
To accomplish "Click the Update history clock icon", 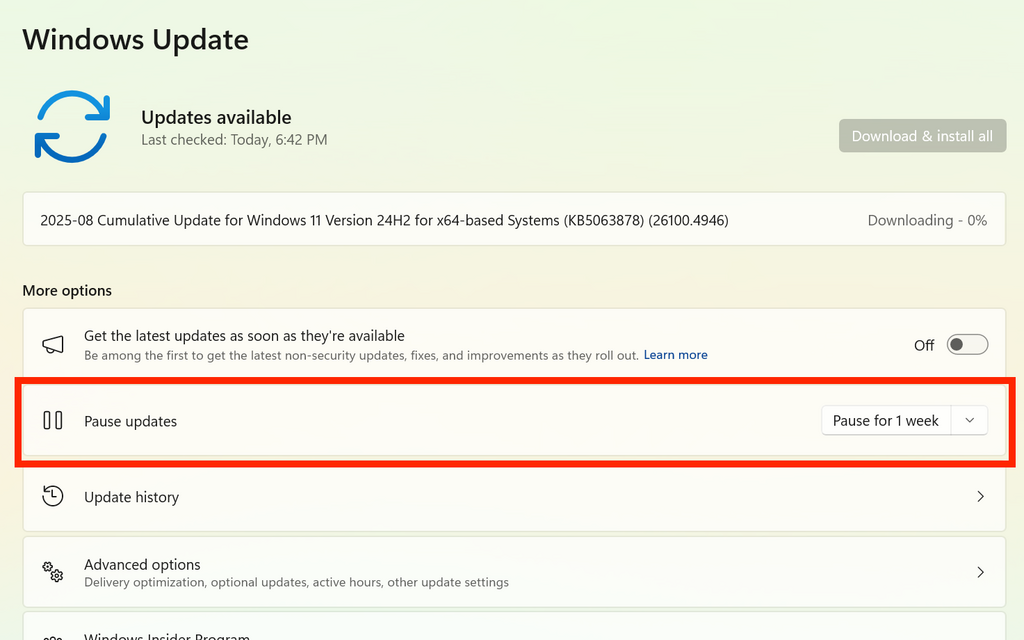I will (x=53, y=496).
